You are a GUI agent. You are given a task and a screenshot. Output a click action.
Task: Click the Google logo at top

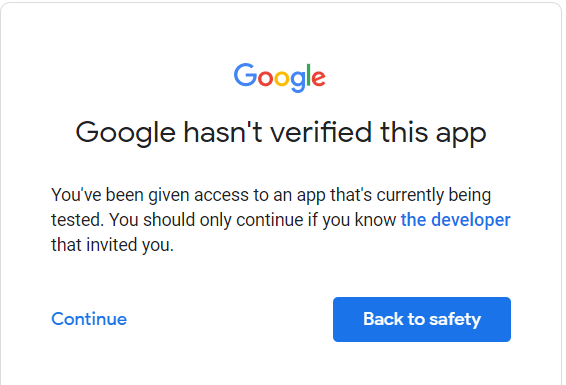280,78
